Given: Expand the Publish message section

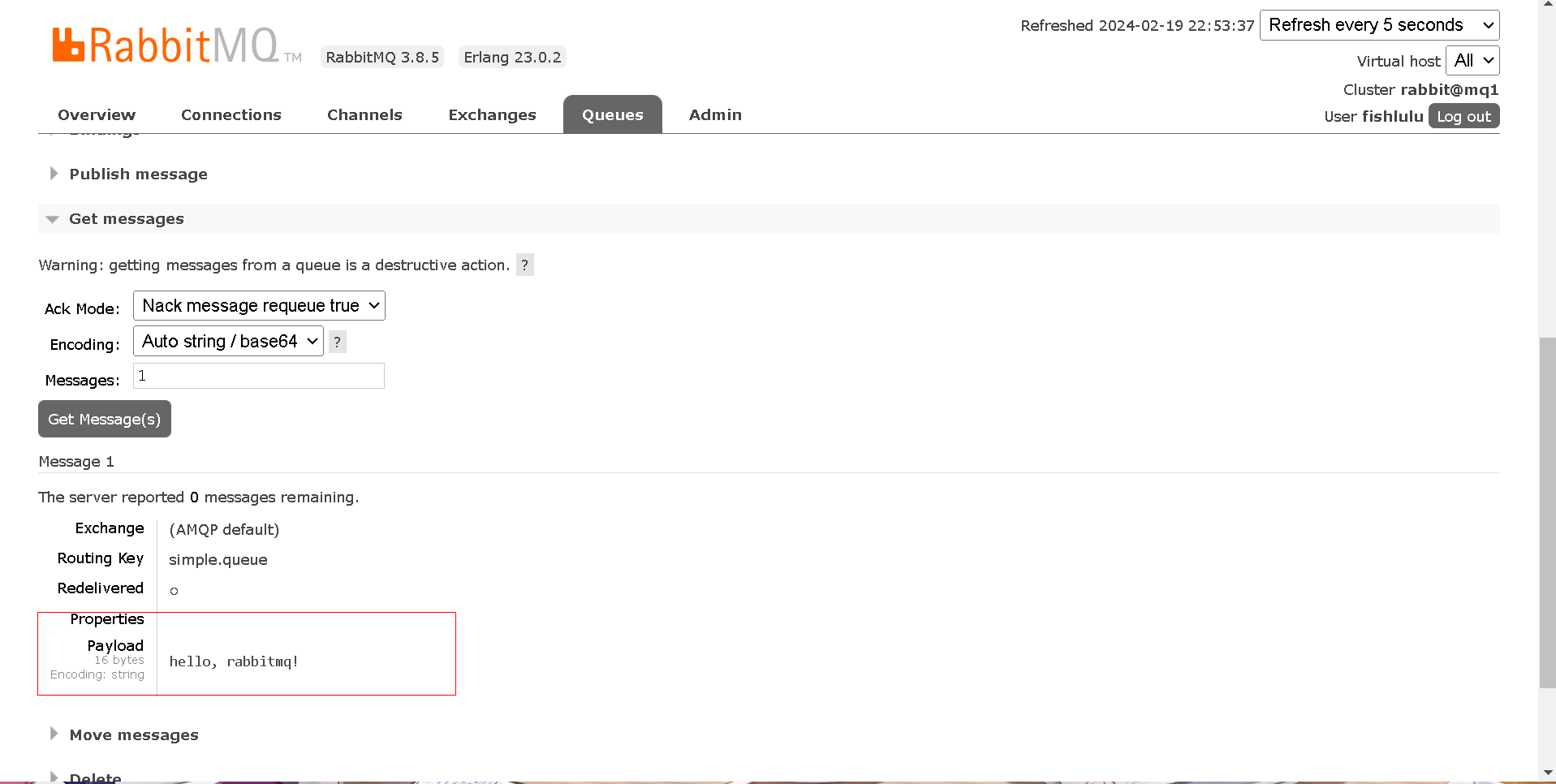Looking at the screenshot, I should pyautogui.click(x=138, y=174).
